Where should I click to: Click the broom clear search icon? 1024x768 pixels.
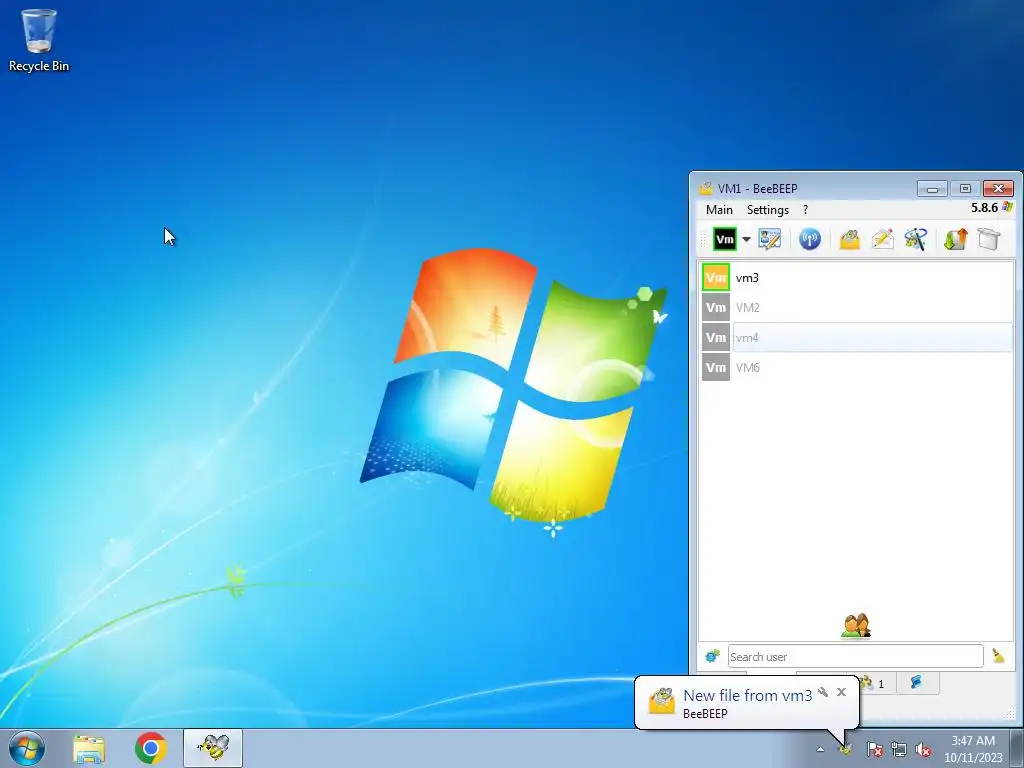998,656
